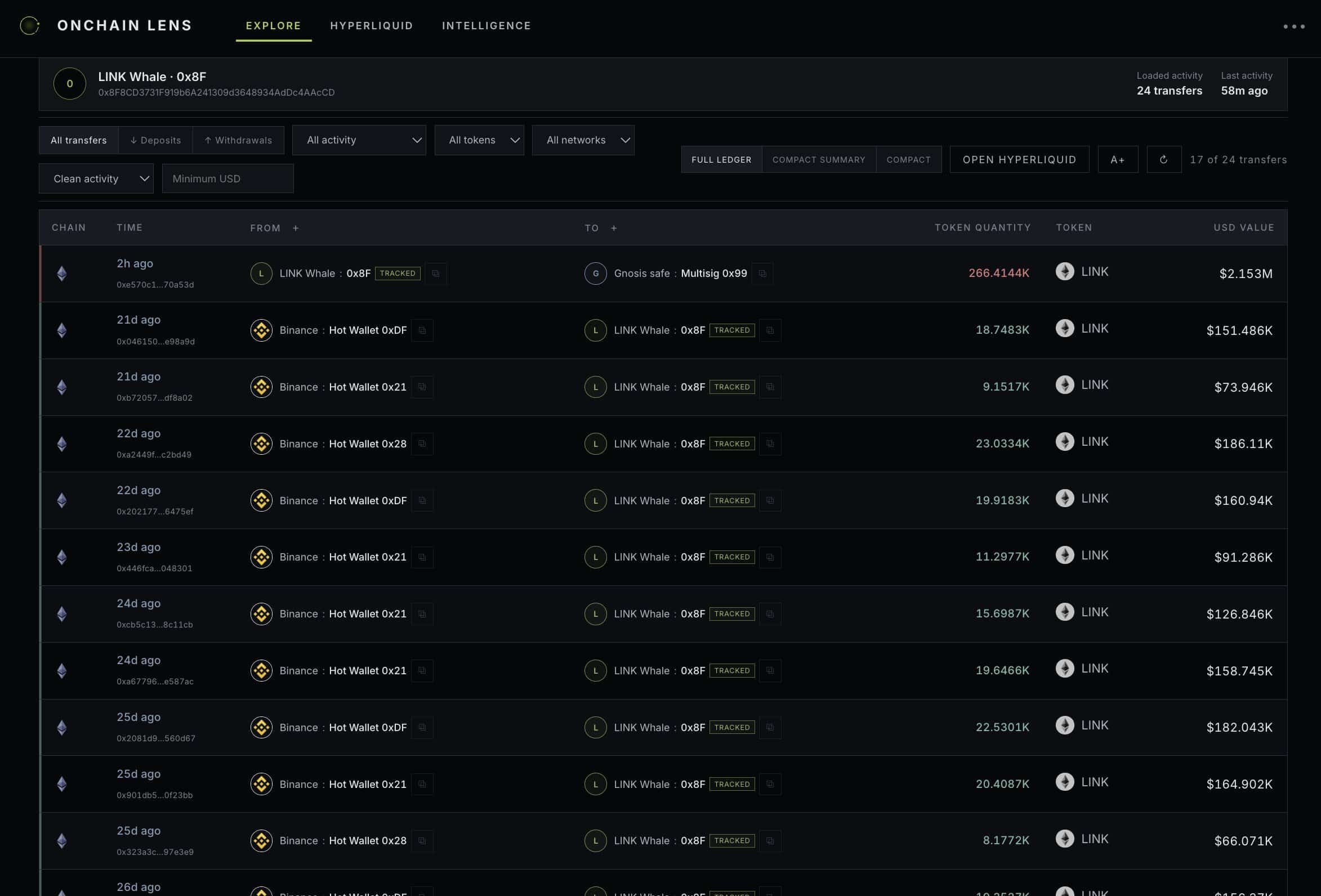Click the Open Hyperliquid button
The width and height of the screenshot is (1321, 896).
(x=1019, y=160)
